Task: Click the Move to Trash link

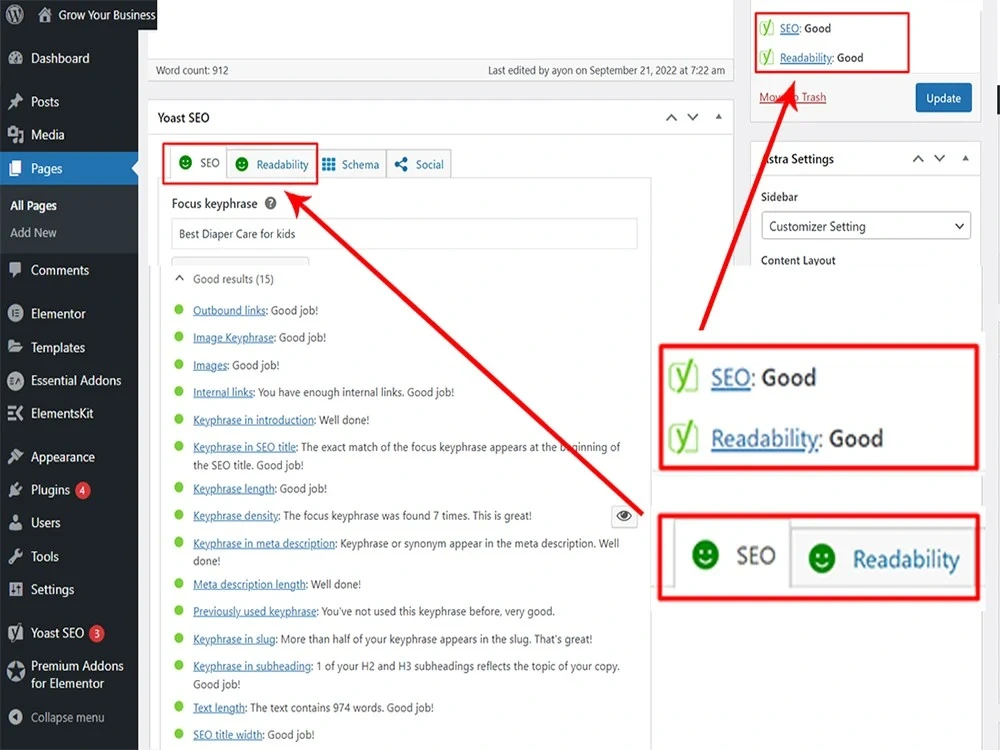Action: (792, 97)
